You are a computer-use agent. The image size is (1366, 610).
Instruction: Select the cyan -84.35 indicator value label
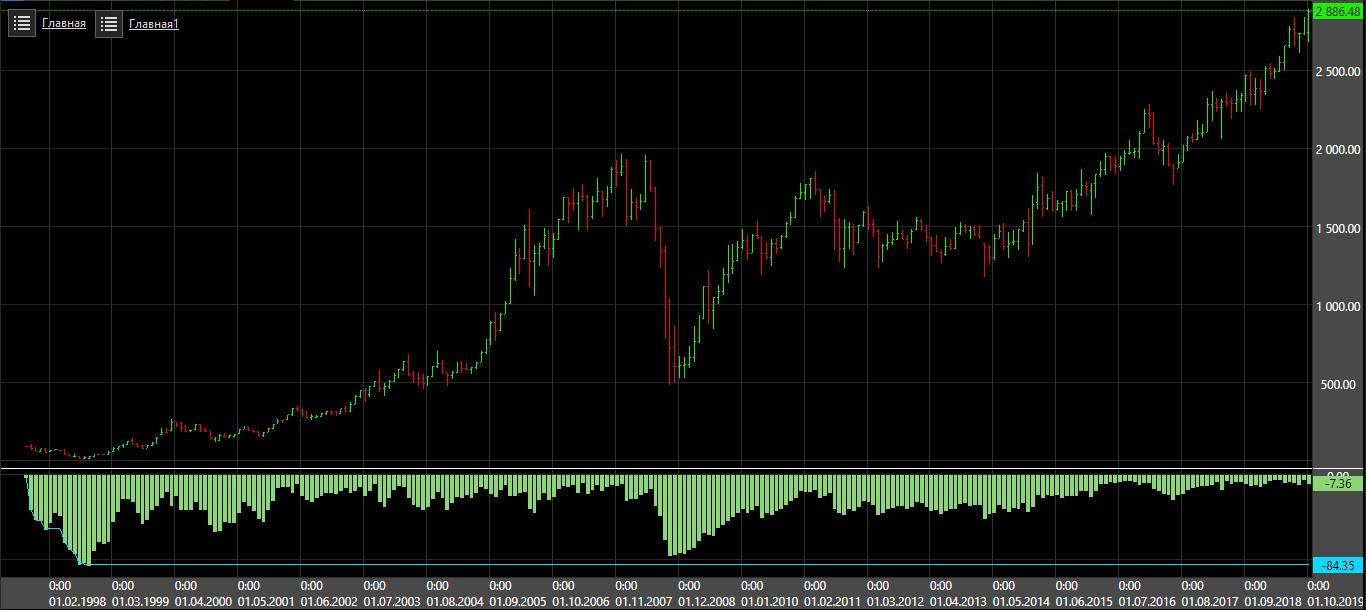point(1338,566)
